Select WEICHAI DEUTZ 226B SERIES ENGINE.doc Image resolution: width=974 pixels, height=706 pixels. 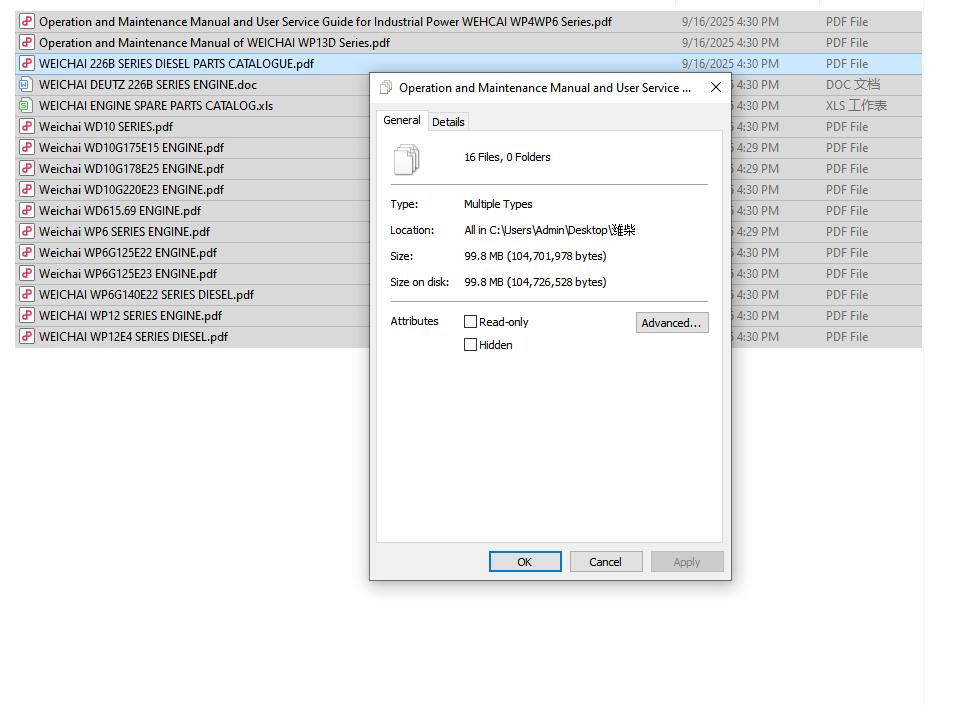tap(148, 84)
